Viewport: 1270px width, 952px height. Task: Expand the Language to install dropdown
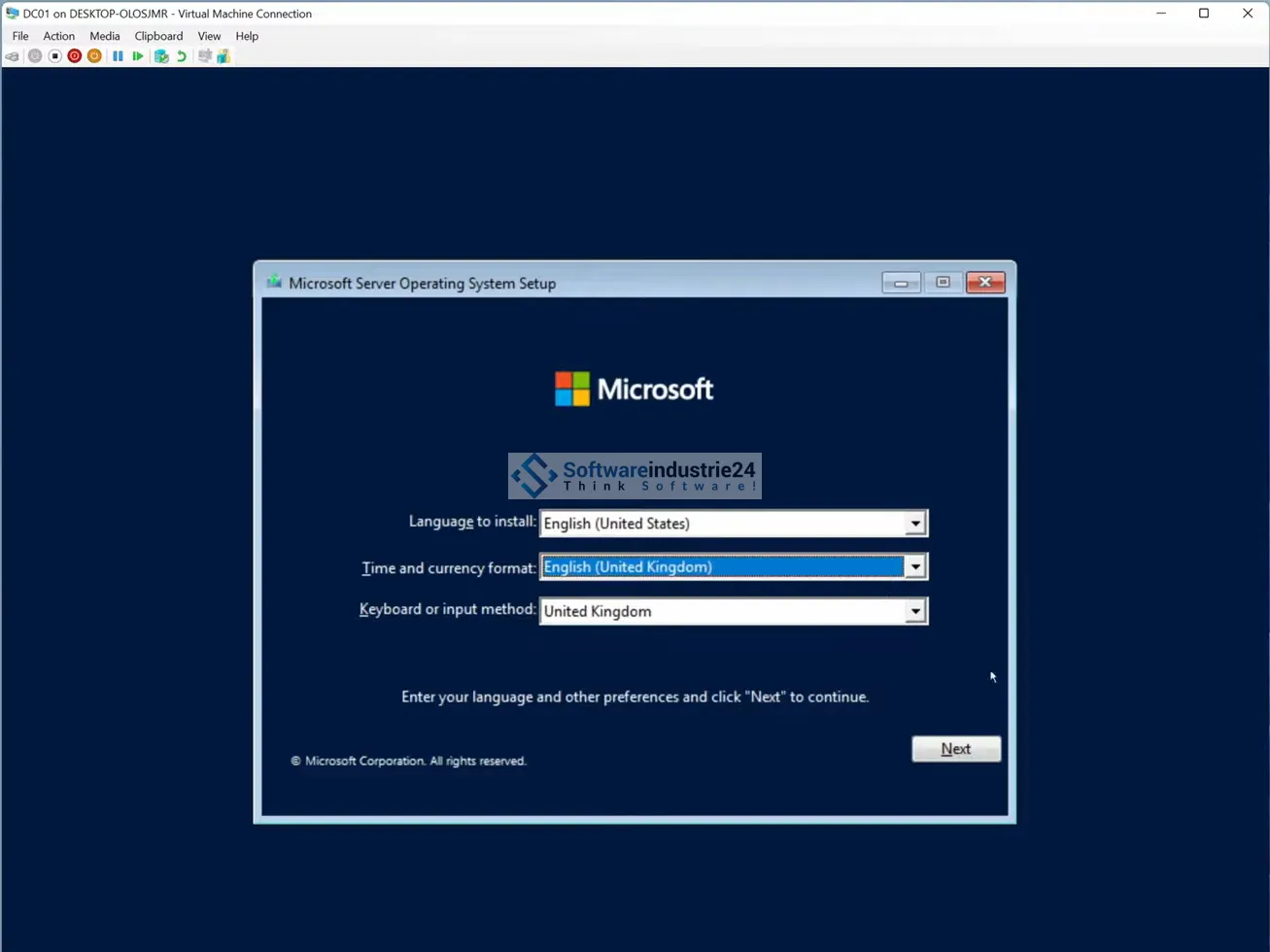point(914,524)
